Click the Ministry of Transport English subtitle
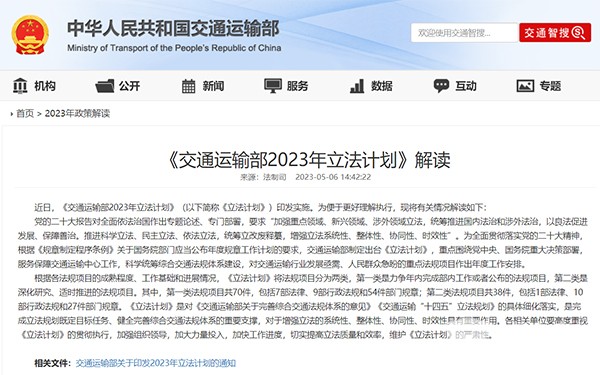 [174, 48]
